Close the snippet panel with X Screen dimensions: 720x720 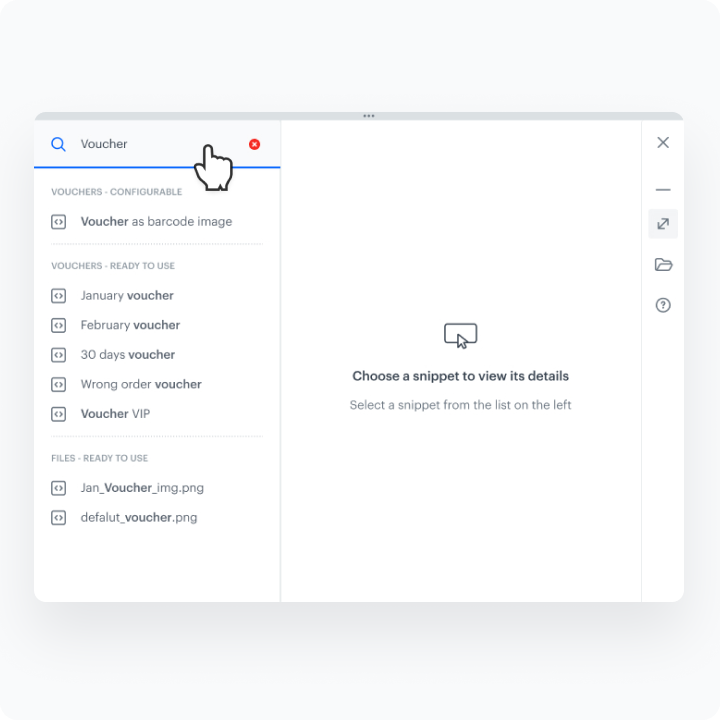[663, 143]
